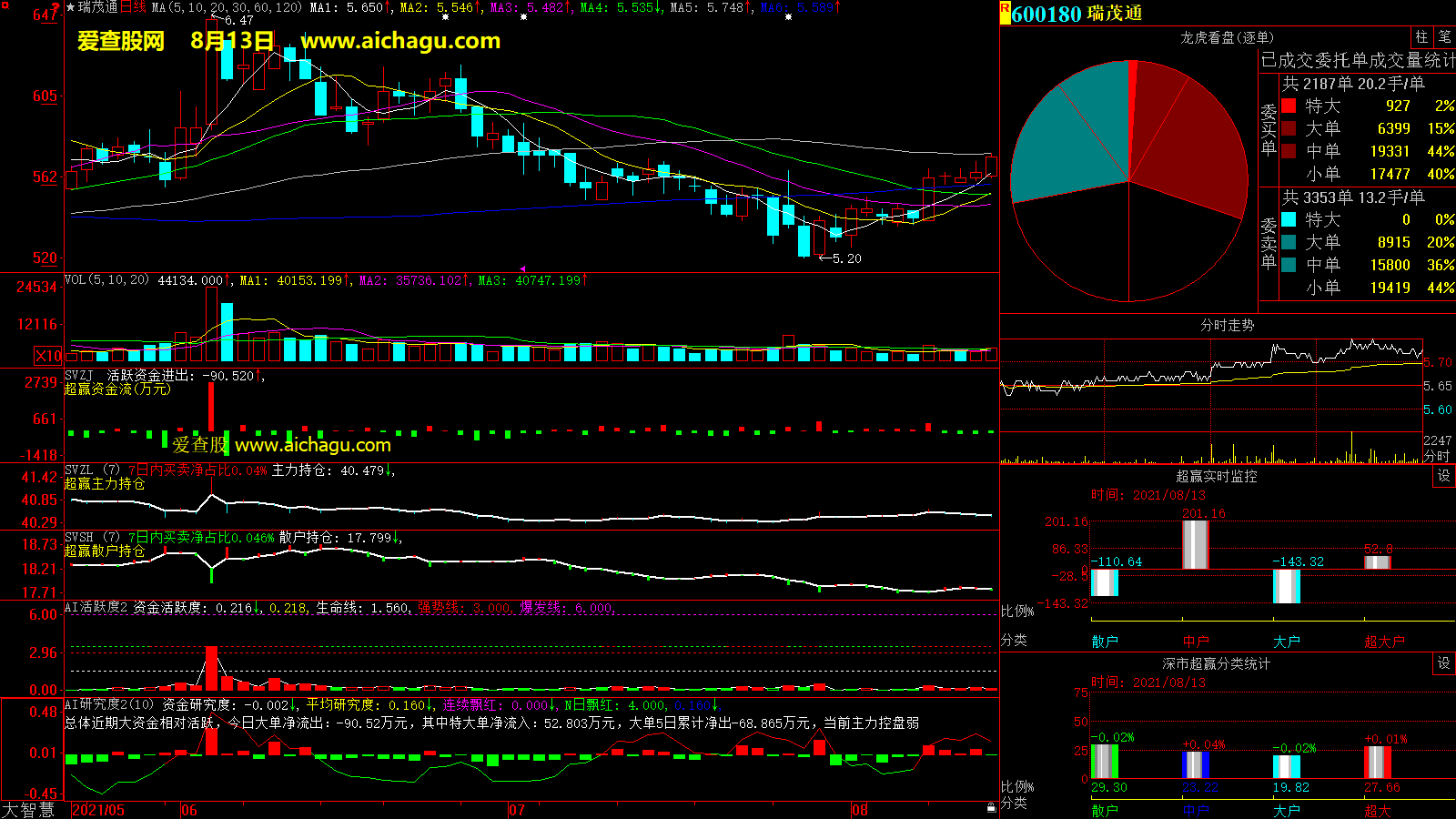Click the small red square top-left icon

(x=56, y=6)
